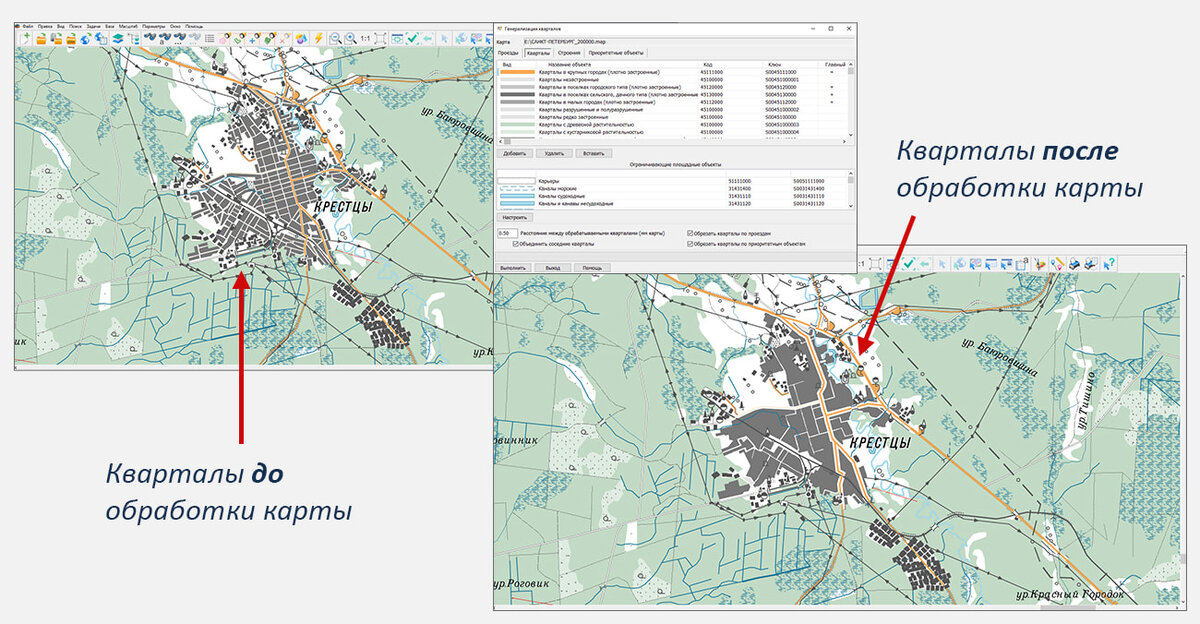Set scale to 1:1 in toolbar
This screenshot has height=624, width=1200.
[x=365, y=38]
